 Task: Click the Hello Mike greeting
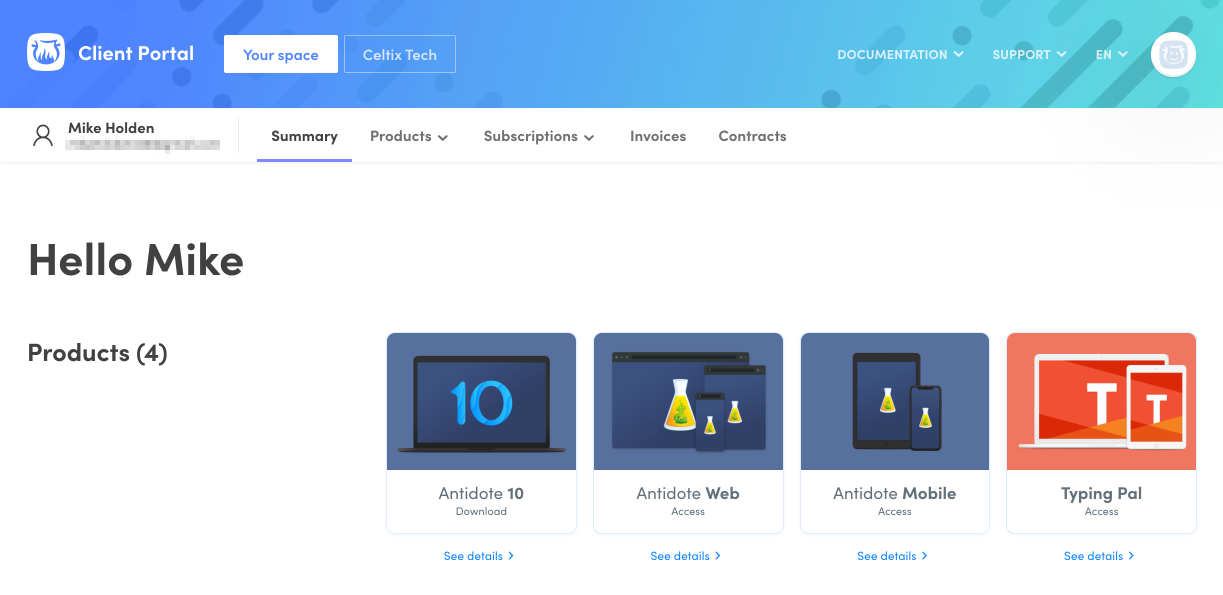136,261
